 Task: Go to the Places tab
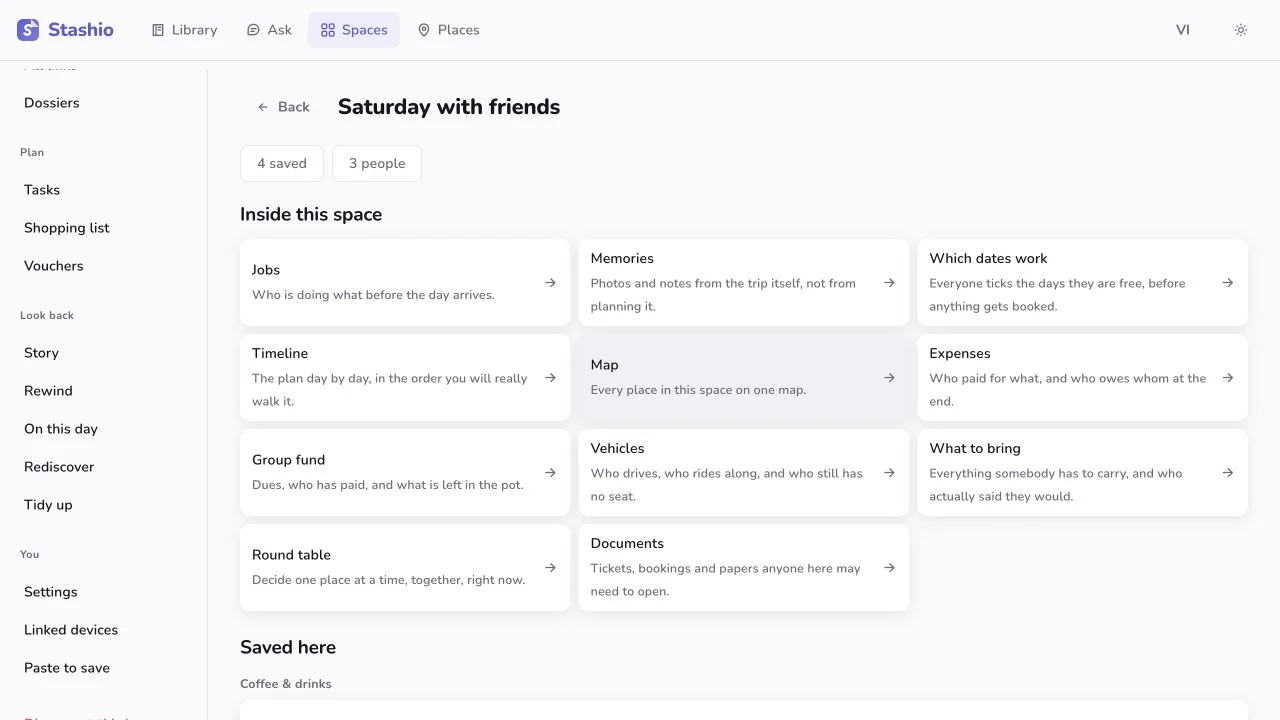point(448,30)
